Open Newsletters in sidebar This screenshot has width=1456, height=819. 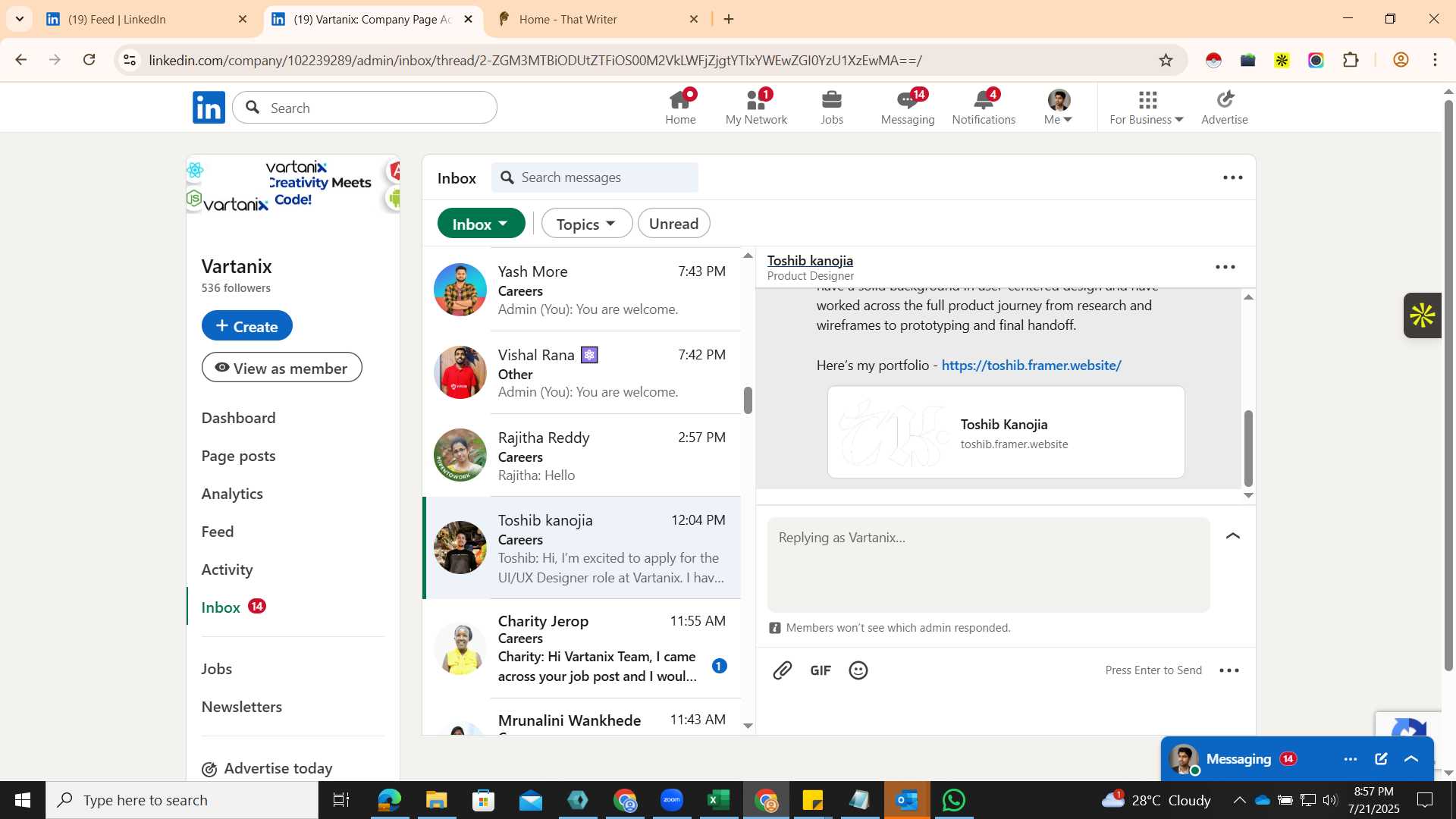coord(241,707)
